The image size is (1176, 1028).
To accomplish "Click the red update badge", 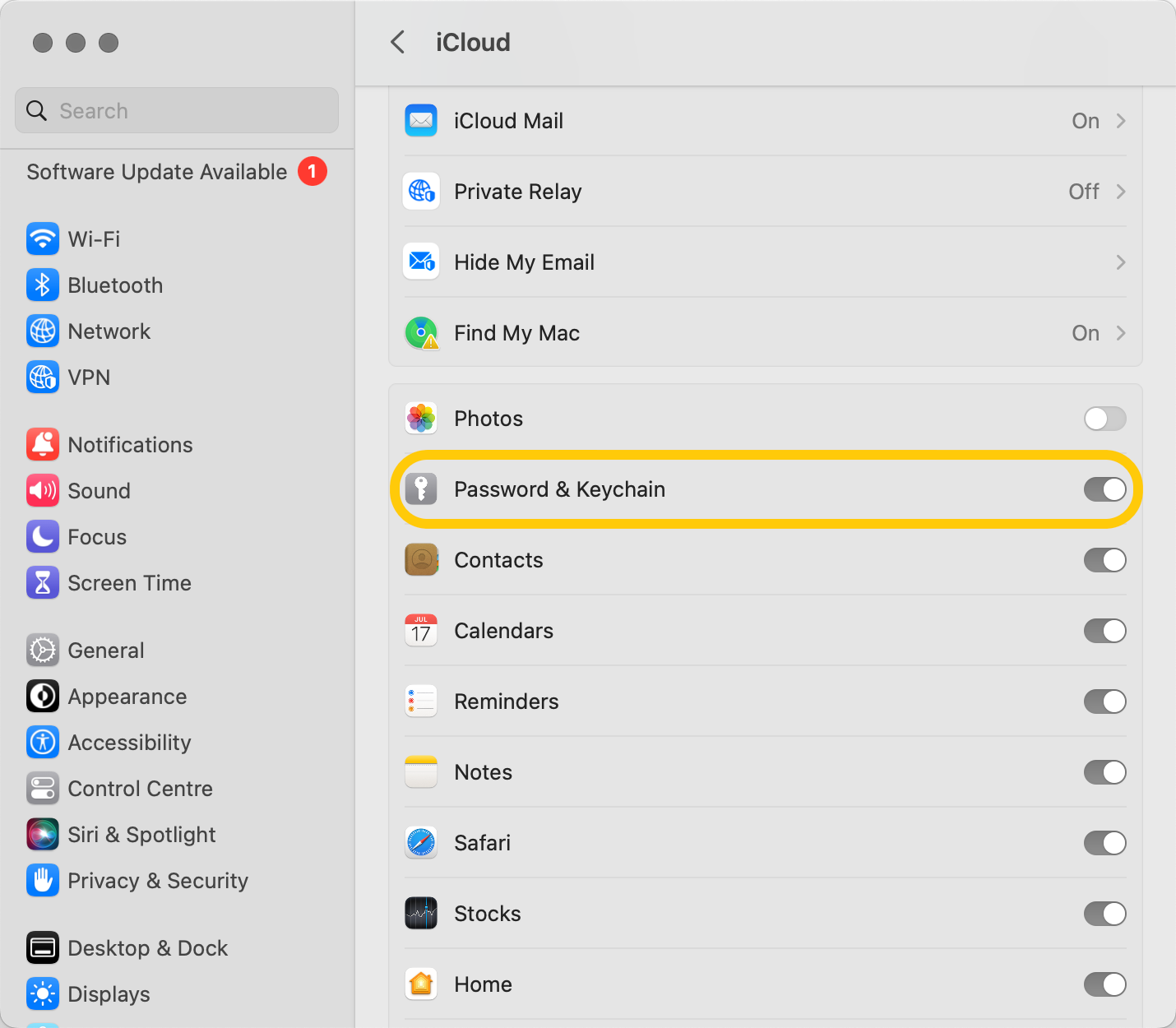I will pyautogui.click(x=313, y=171).
